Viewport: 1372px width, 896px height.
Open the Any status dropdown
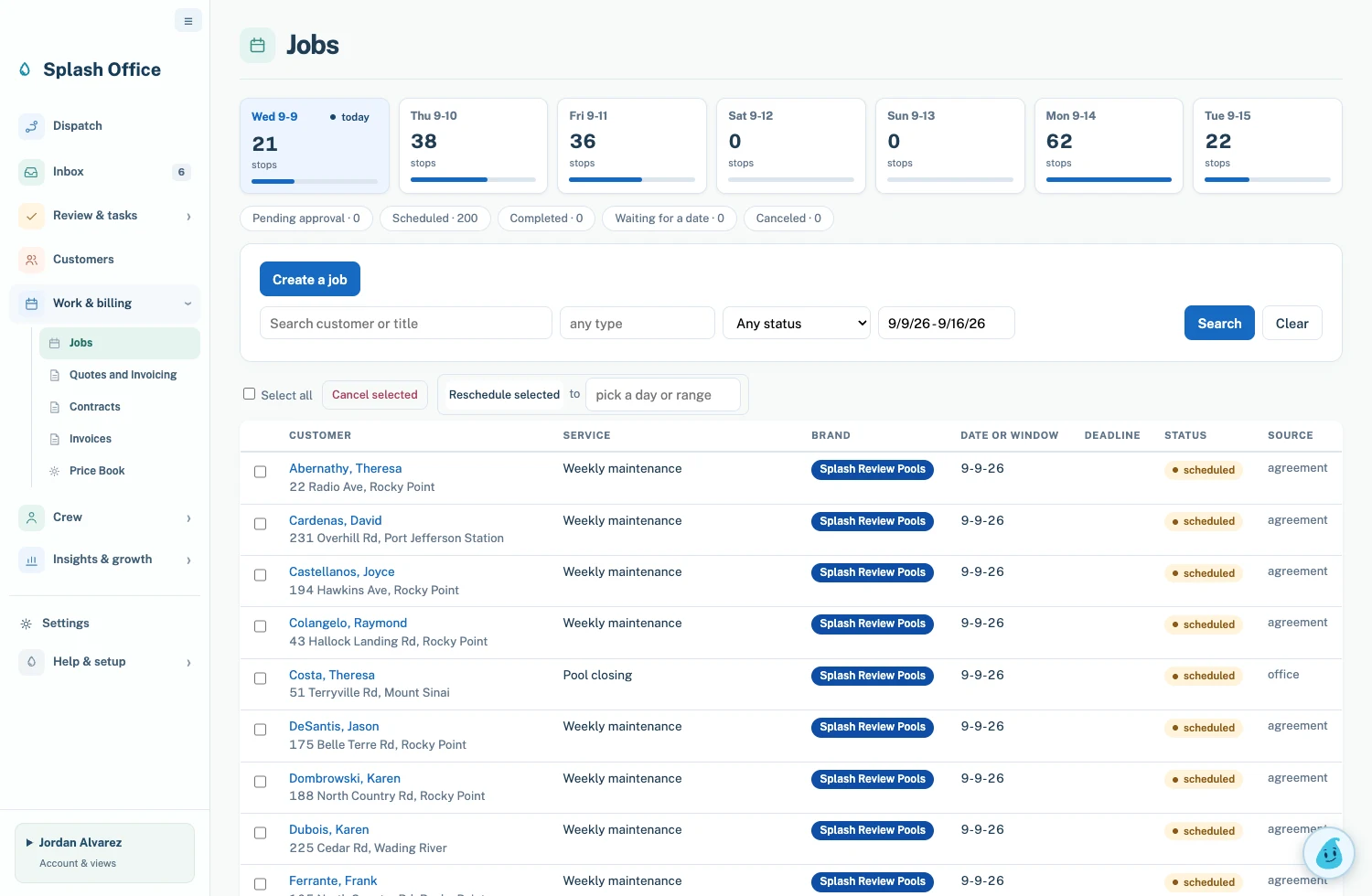coord(797,323)
